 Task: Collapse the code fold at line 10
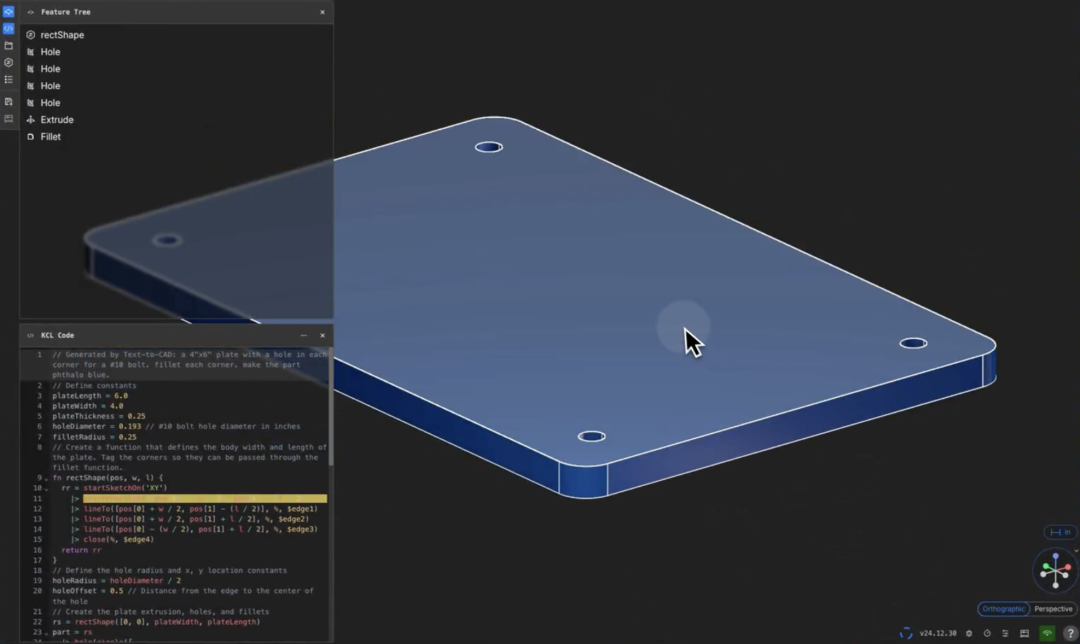pyautogui.click(x=46, y=488)
